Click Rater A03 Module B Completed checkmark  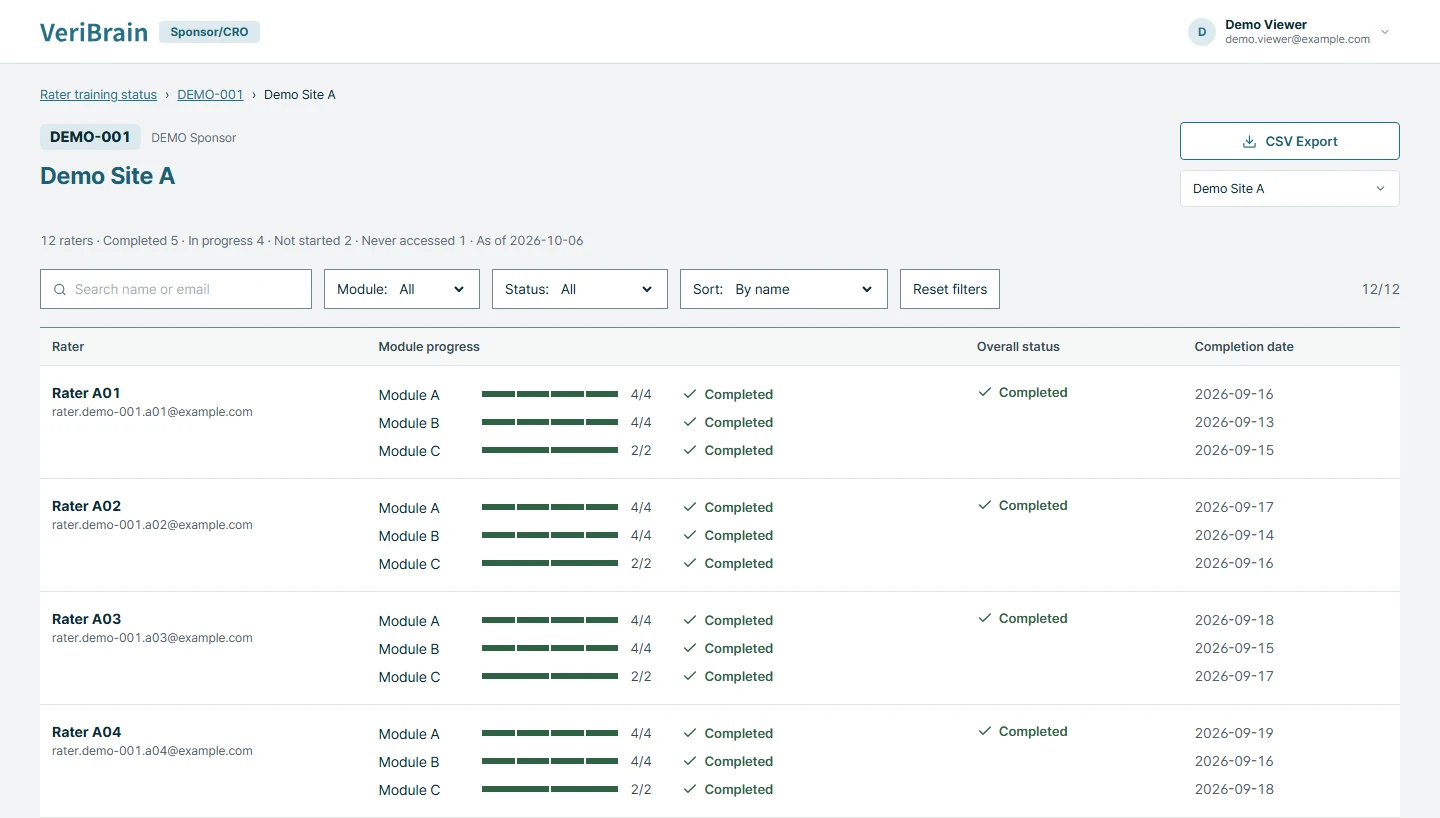coord(690,648)
